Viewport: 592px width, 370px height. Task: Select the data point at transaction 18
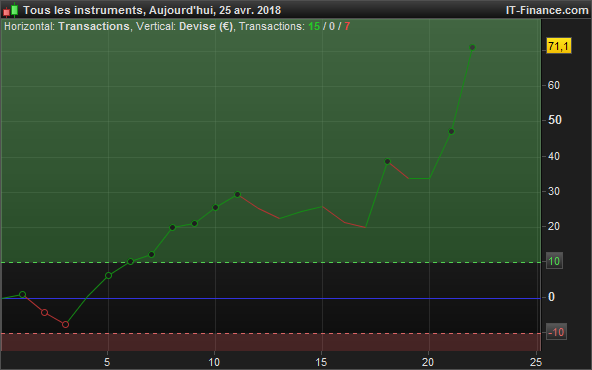(x=387, y=162)
